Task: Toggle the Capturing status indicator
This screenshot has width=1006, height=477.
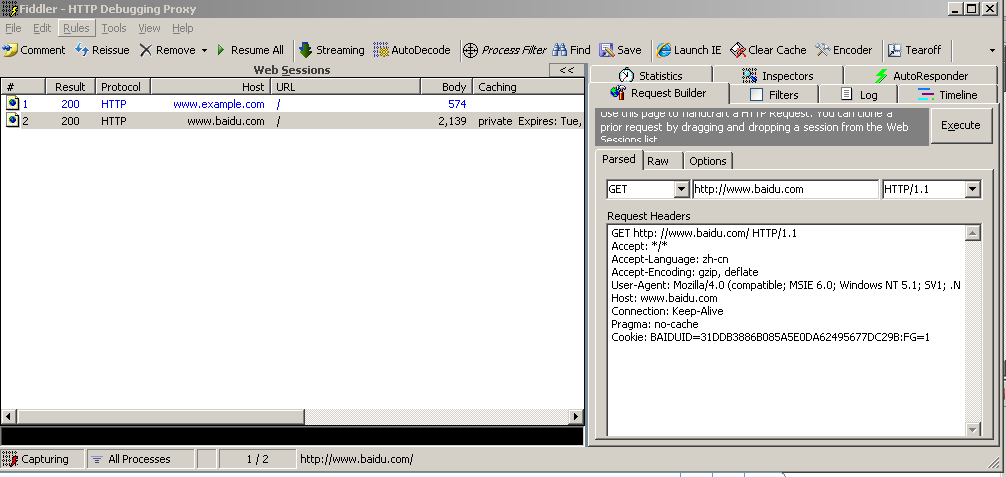Action: pos(37,459)
